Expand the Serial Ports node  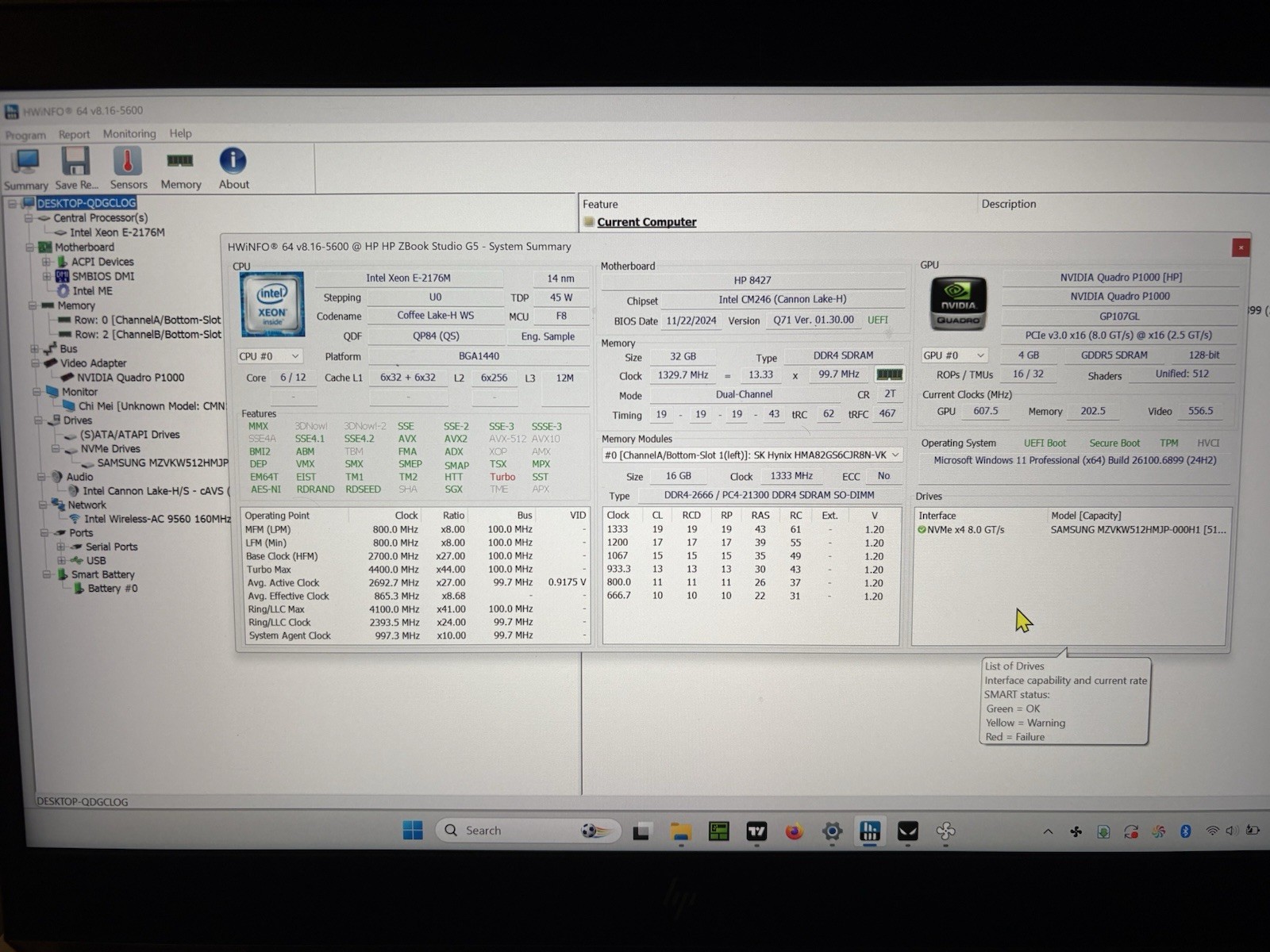coord(60,547)
